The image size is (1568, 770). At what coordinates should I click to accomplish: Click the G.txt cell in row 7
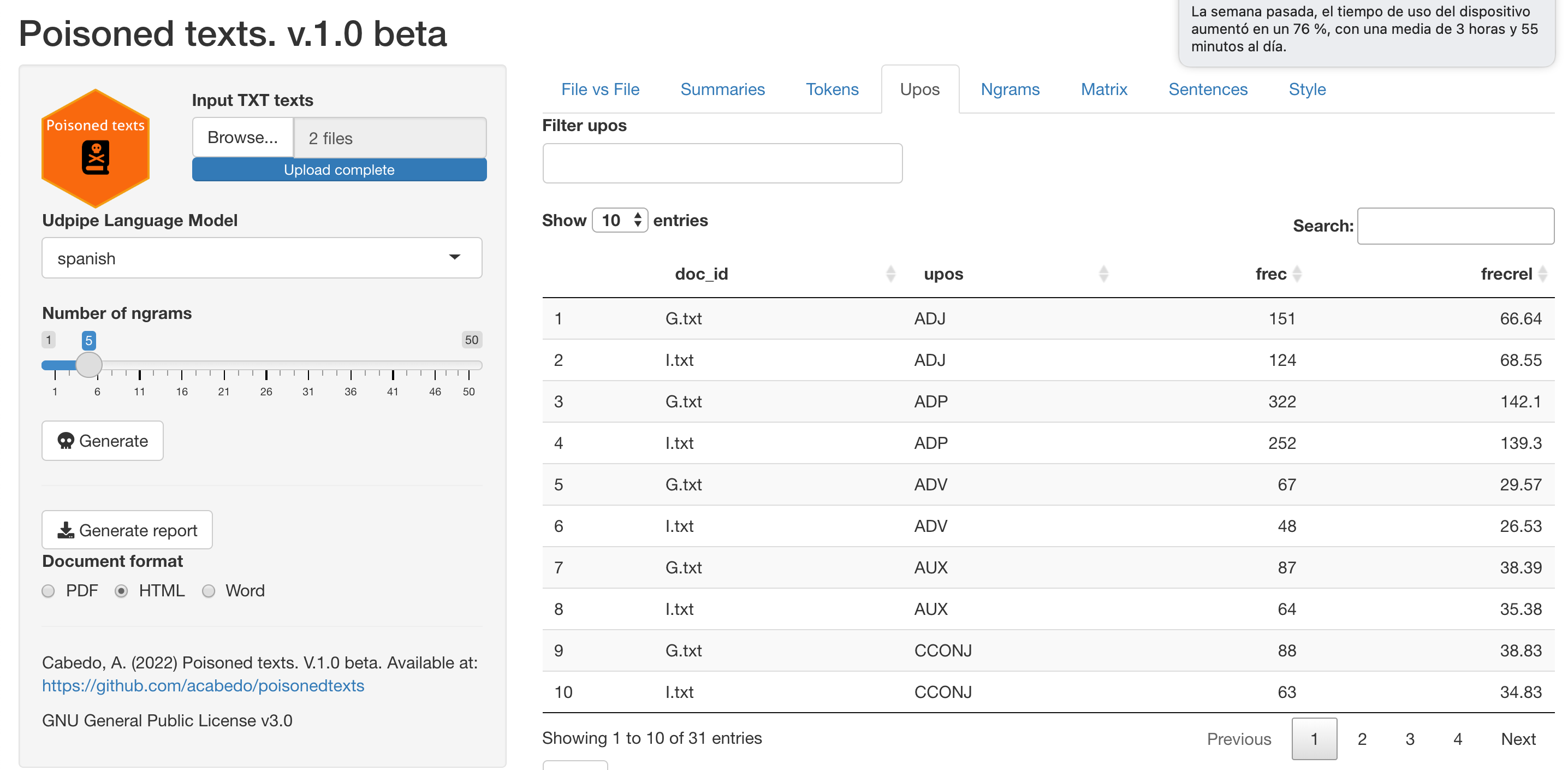pos(683,568)
